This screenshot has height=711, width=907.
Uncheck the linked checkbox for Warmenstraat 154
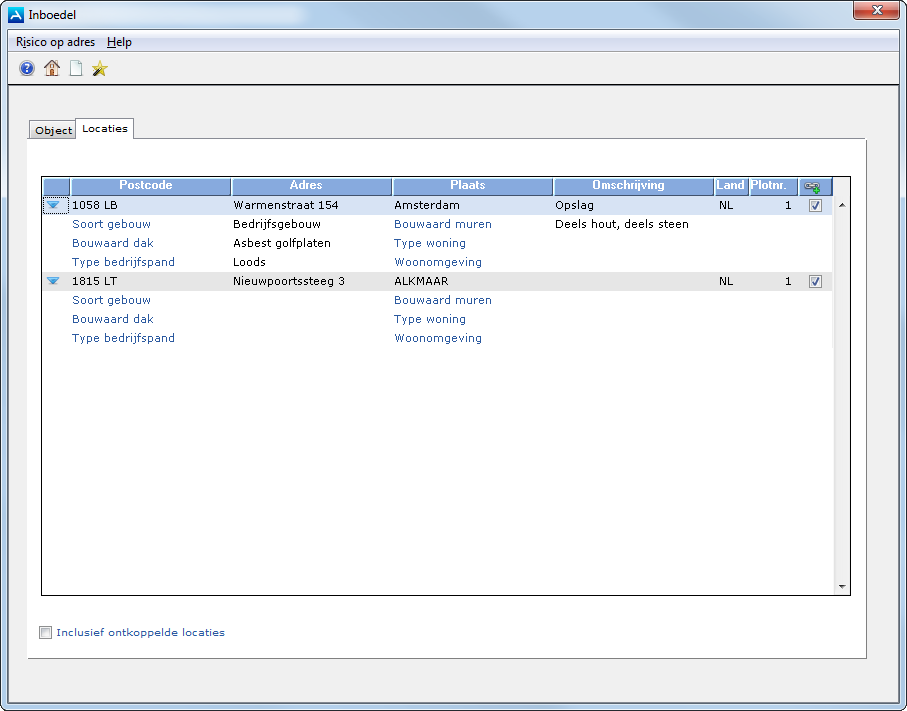click(x=815, y=206)
